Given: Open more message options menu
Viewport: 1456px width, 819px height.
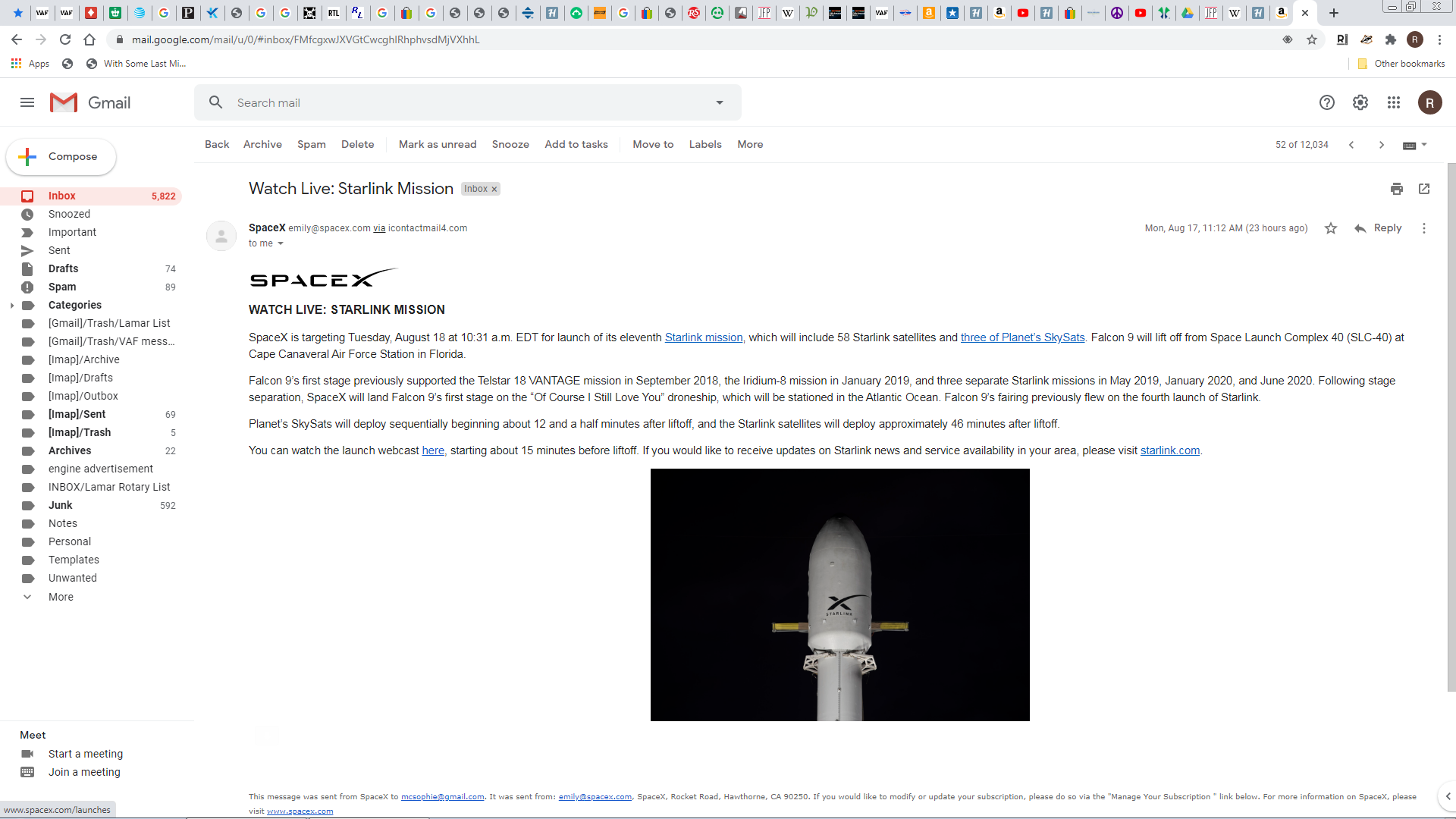Looking at the screenshot, I should pyautogui.click(x=1423, y=228).
